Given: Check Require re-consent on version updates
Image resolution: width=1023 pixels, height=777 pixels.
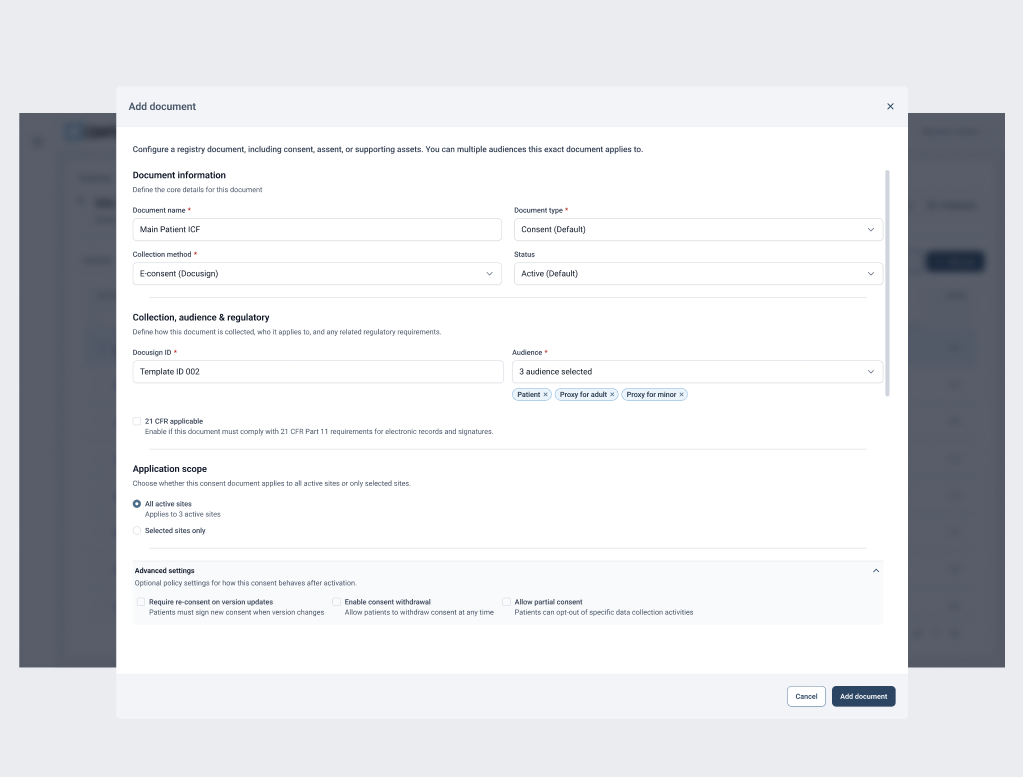Looking at the screenshot, I should 141,602.
